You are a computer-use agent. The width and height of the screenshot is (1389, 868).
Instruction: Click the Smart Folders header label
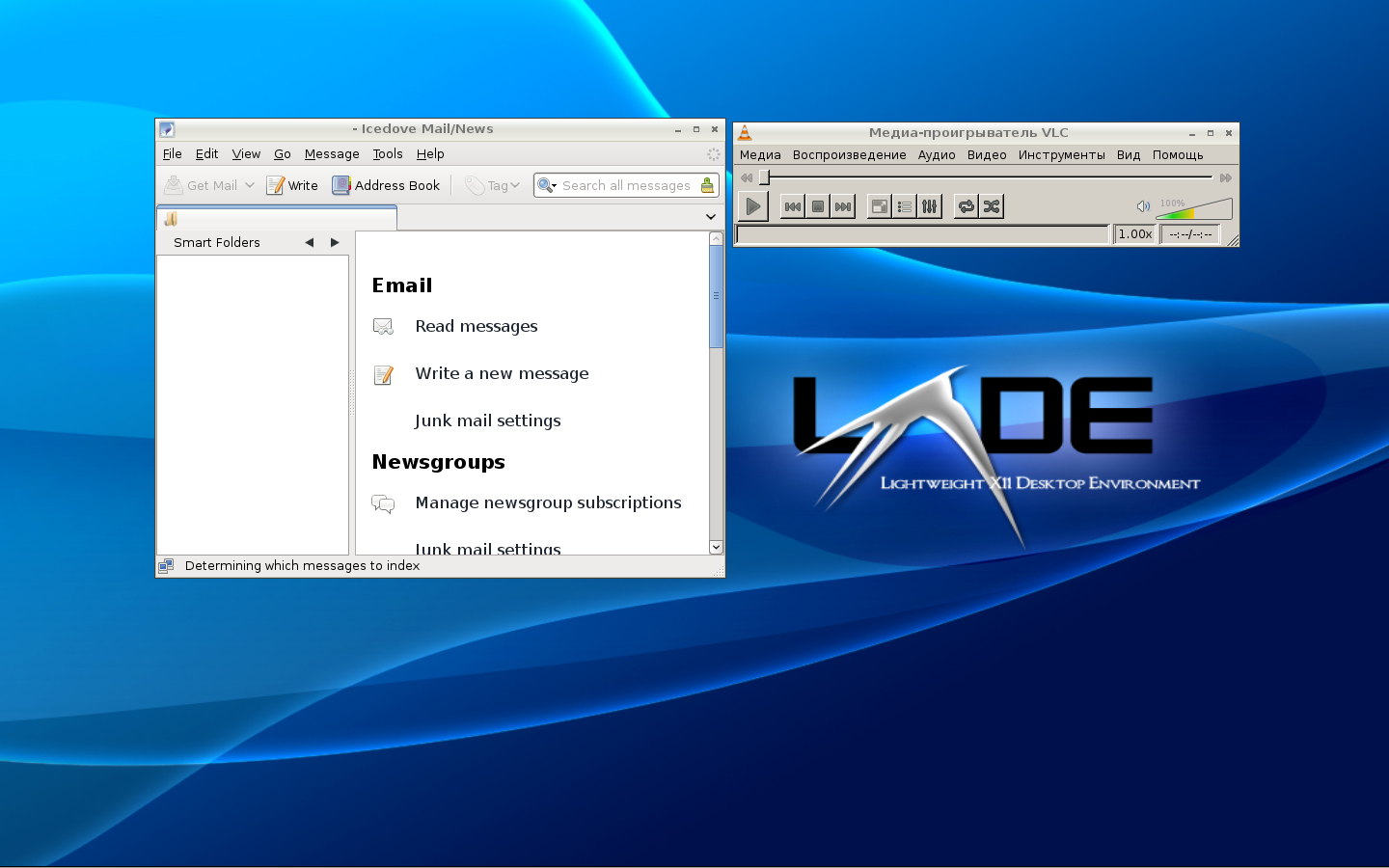point(217,243)
